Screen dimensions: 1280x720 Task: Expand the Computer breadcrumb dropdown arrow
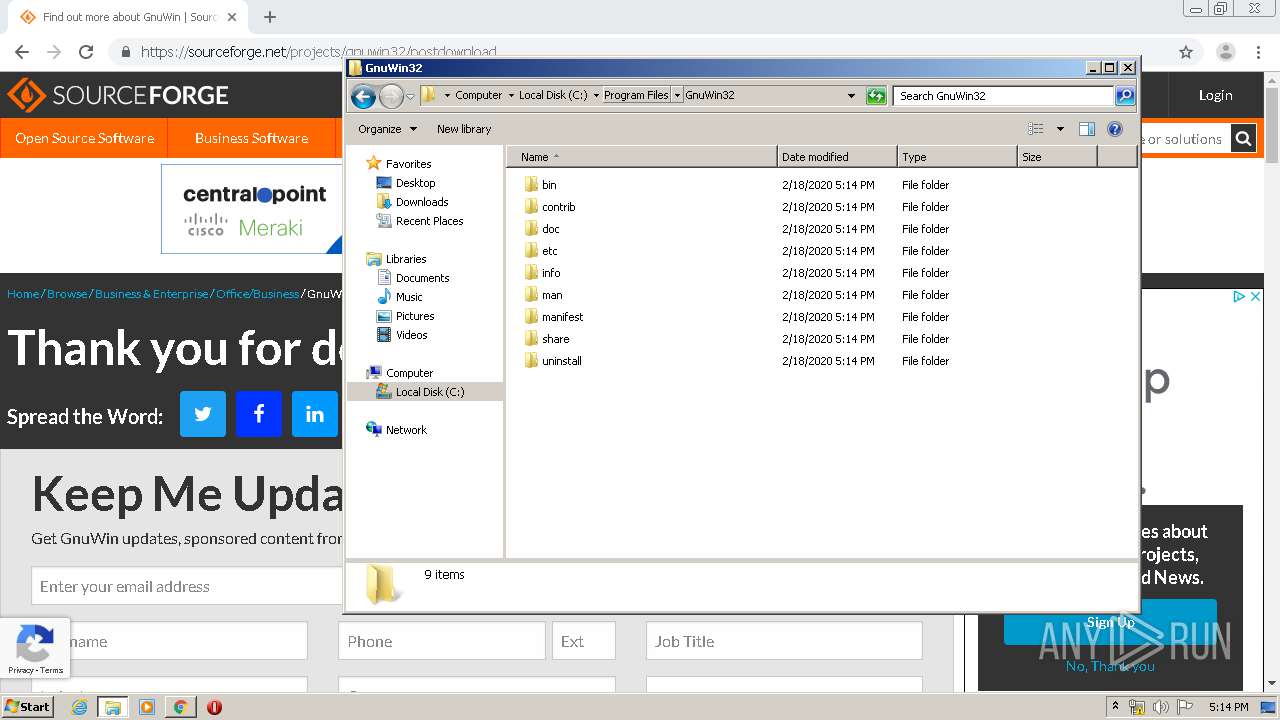511,96
